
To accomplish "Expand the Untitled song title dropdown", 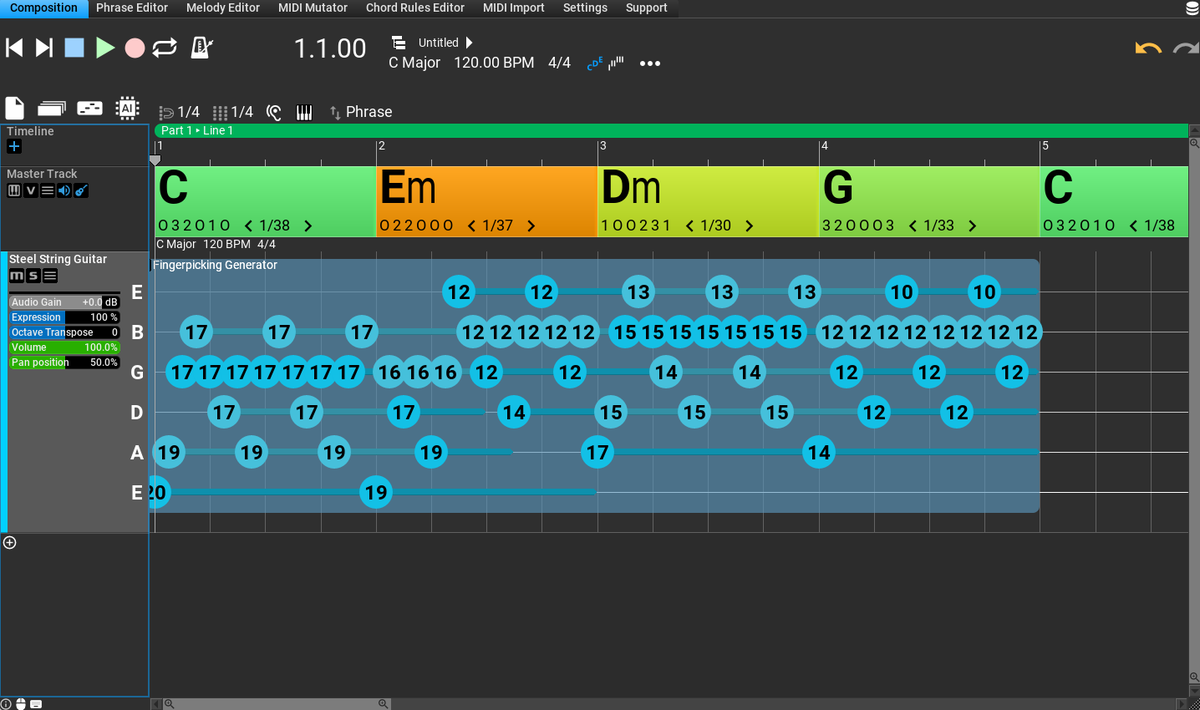I will click(469, 42).
